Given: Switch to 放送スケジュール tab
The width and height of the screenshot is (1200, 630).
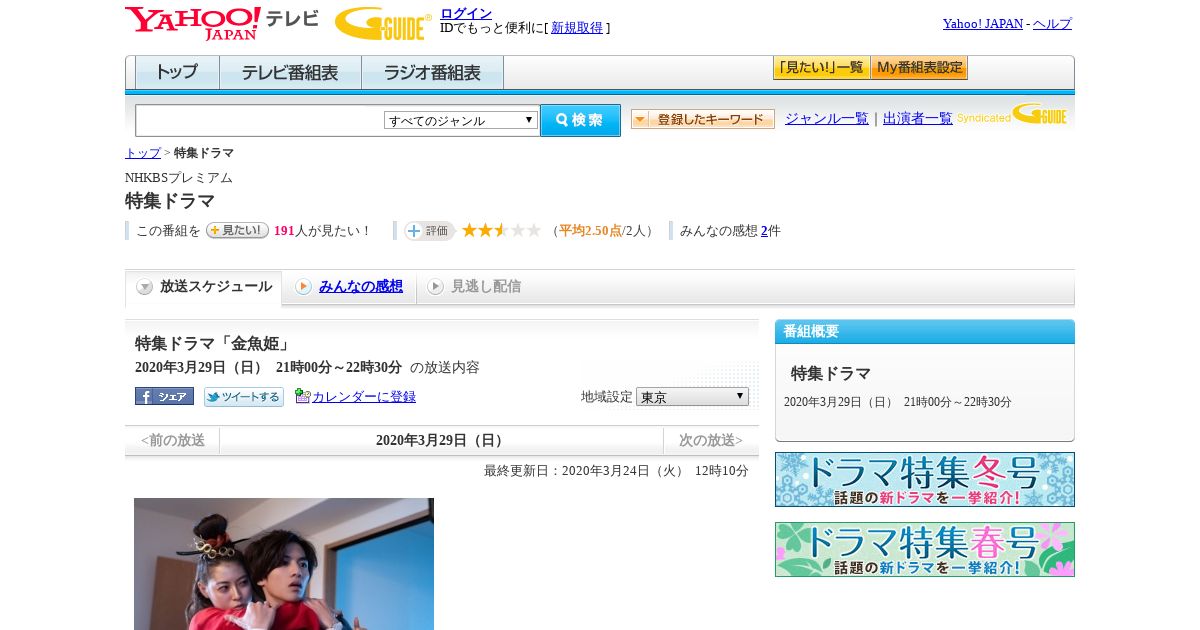Looking at the screenshot, I should [x=203, y=287].
